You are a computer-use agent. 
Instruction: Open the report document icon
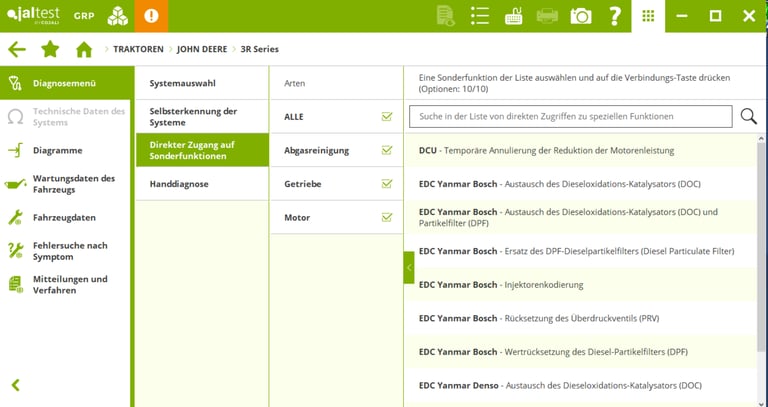[446, 16]
